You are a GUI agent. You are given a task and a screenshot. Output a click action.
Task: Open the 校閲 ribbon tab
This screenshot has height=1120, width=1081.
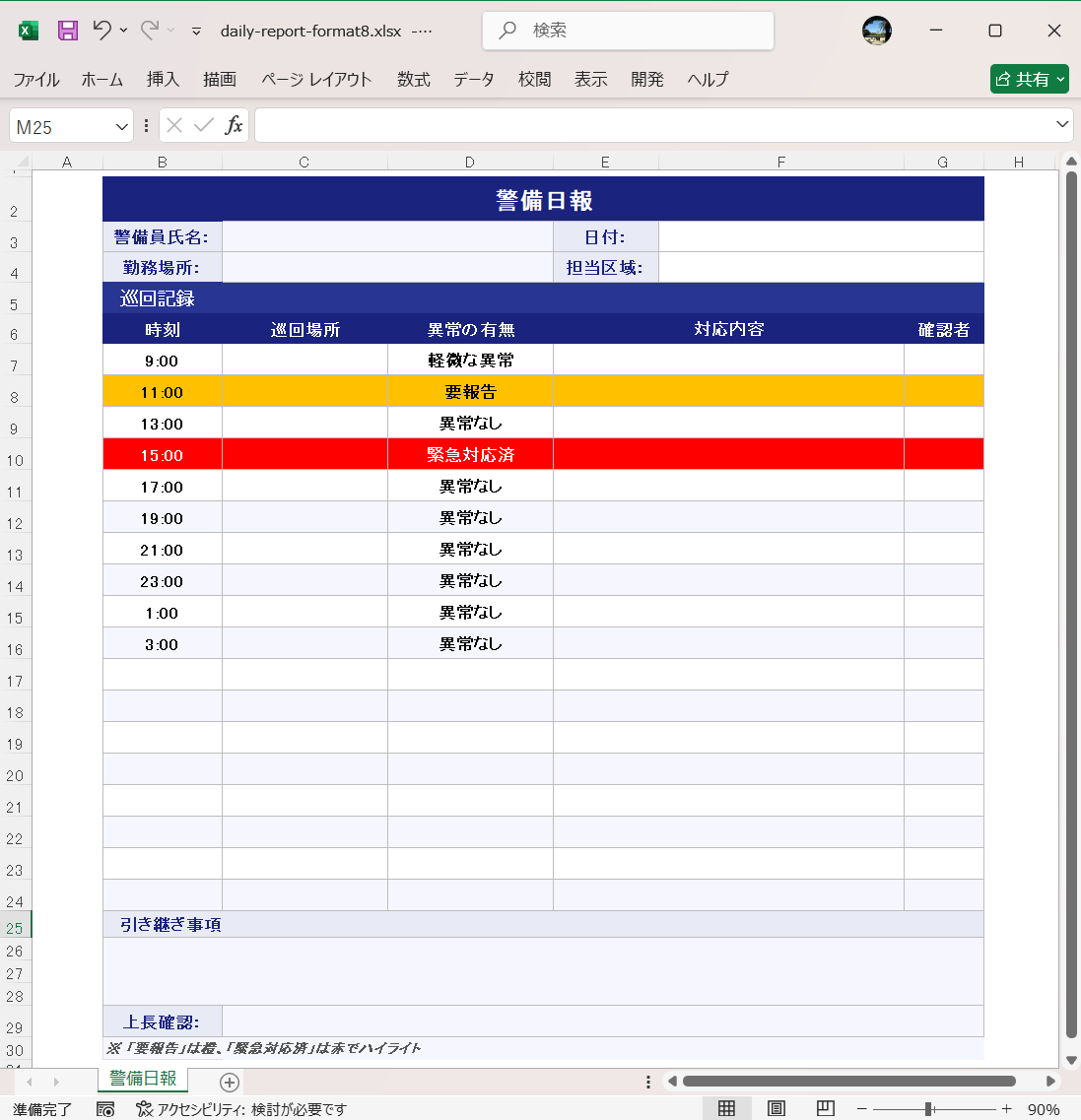pyautogui.click(x=534, y=79)
